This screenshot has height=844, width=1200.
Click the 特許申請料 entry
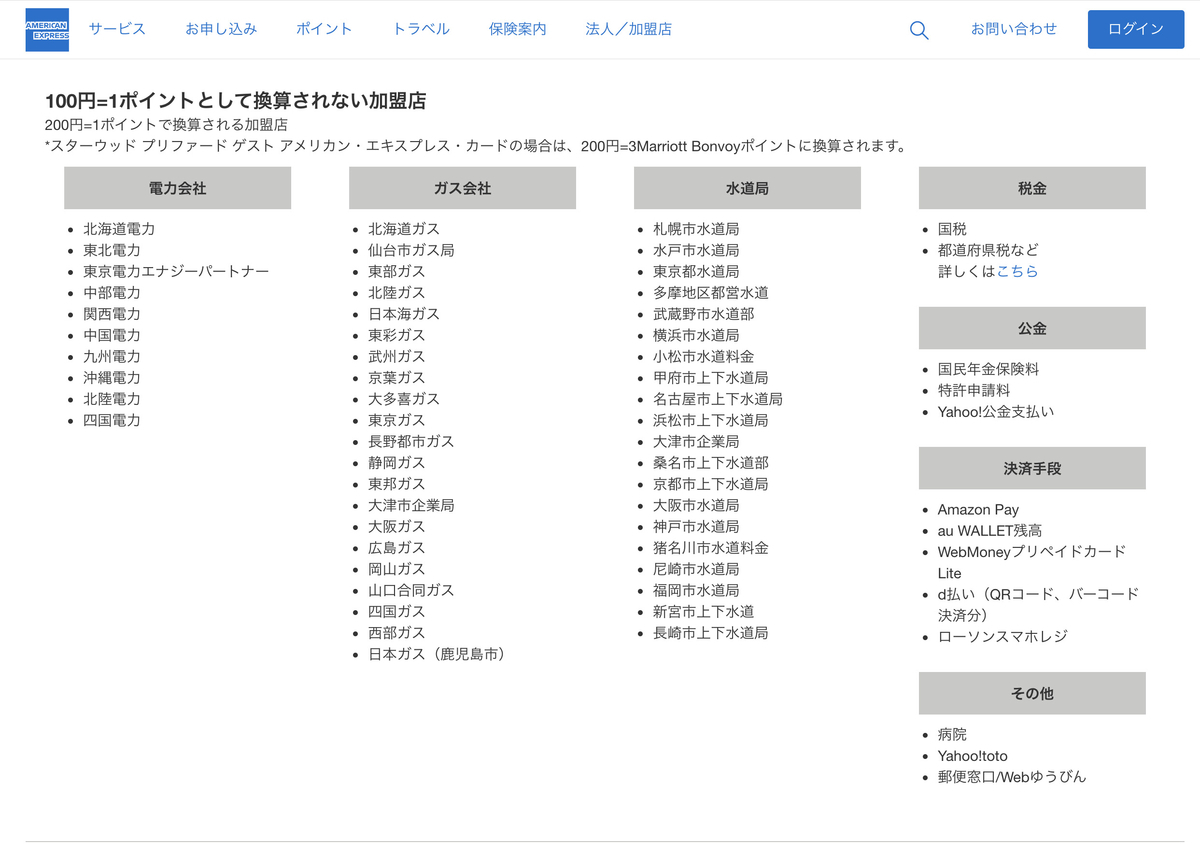tap(974, 390)
